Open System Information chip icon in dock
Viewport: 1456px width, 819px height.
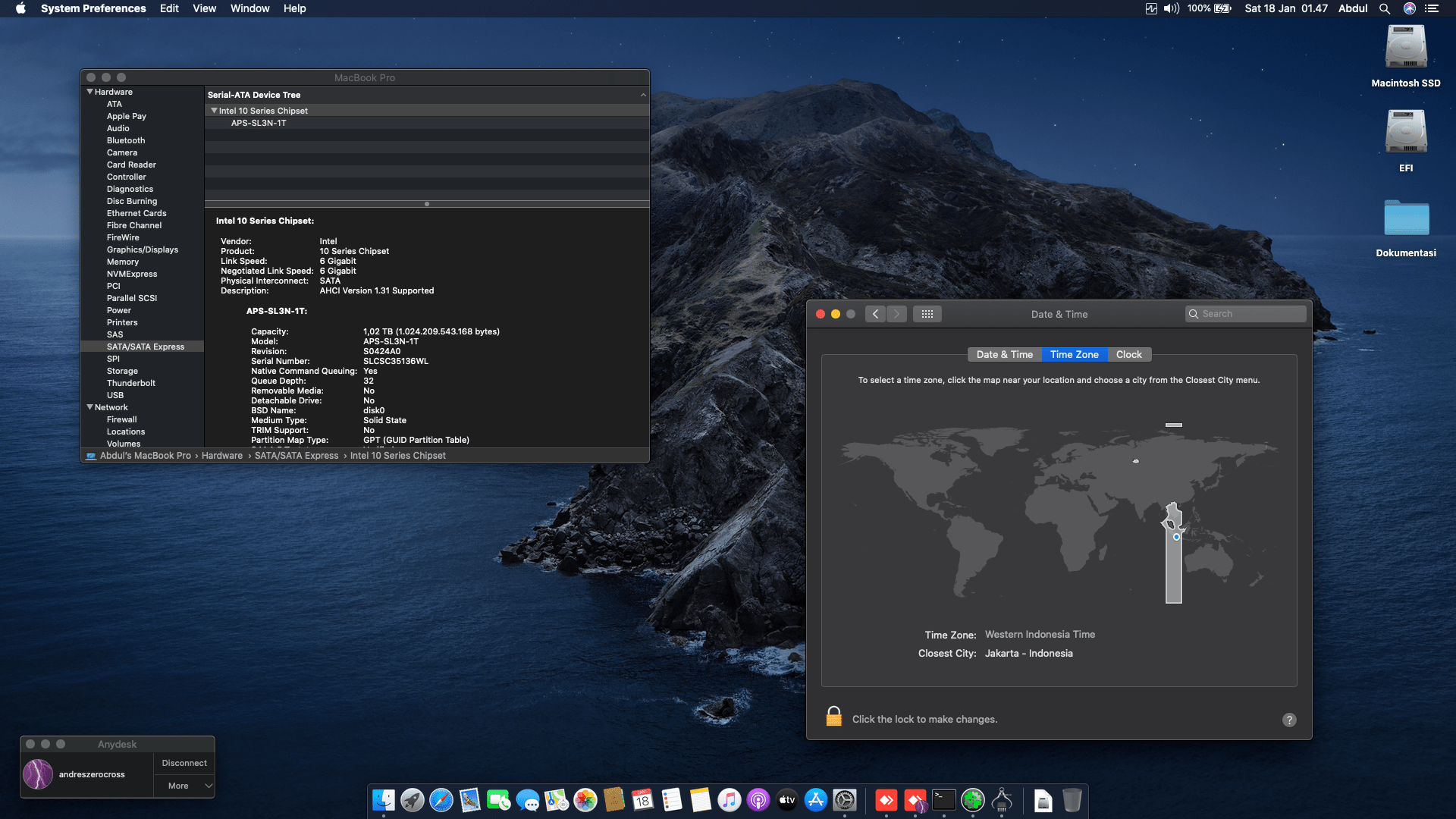click(1002, 800)
